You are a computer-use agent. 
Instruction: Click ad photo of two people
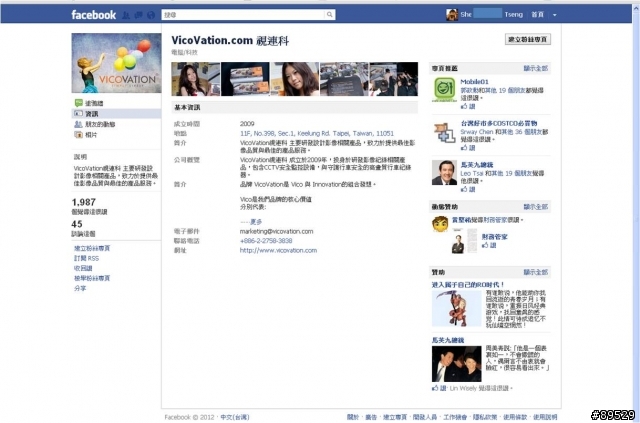457,364
